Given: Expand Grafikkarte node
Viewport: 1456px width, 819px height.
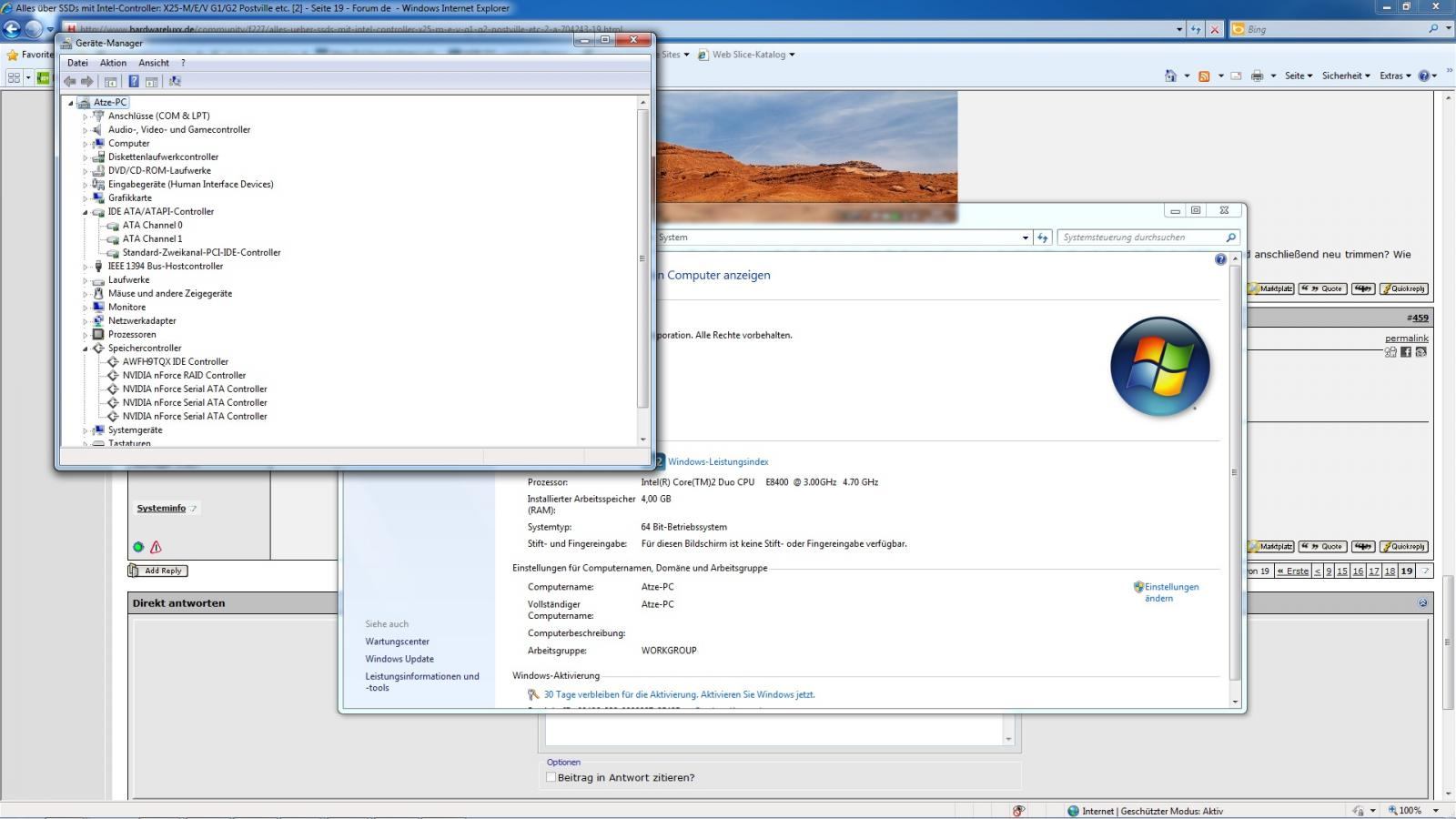Looking at the screenshot, I should click(x=86, y=198).
